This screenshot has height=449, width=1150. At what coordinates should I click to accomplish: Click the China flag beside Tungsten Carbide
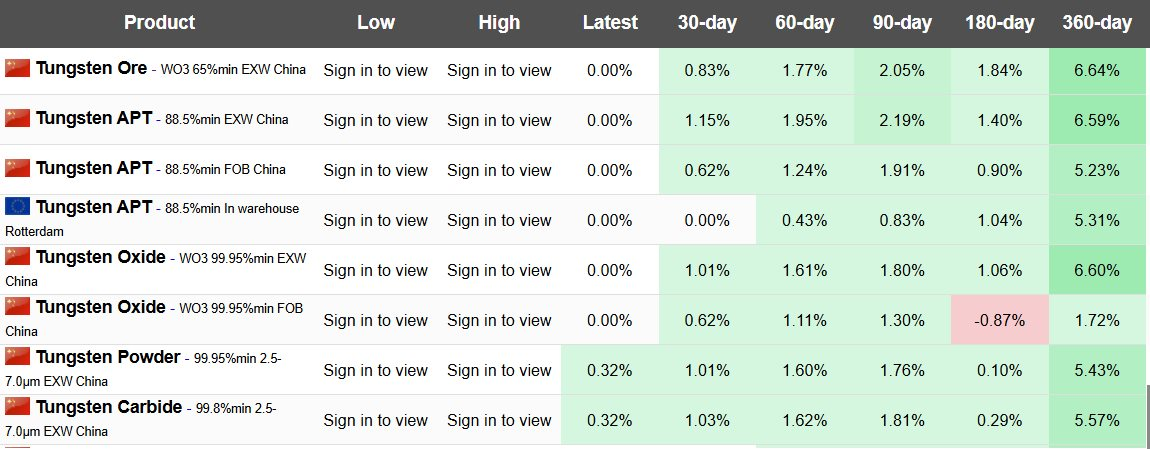[x=18, y=407]
